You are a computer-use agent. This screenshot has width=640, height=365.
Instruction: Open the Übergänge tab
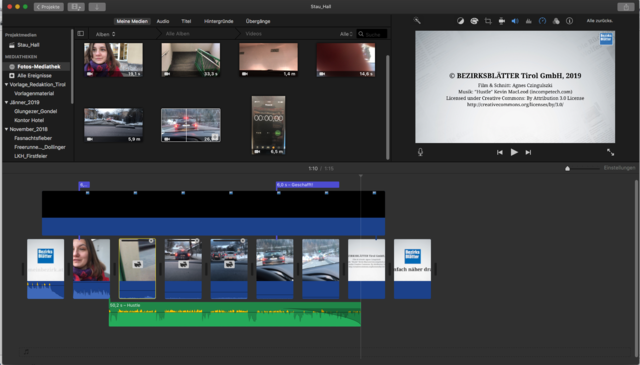point(258,21)
